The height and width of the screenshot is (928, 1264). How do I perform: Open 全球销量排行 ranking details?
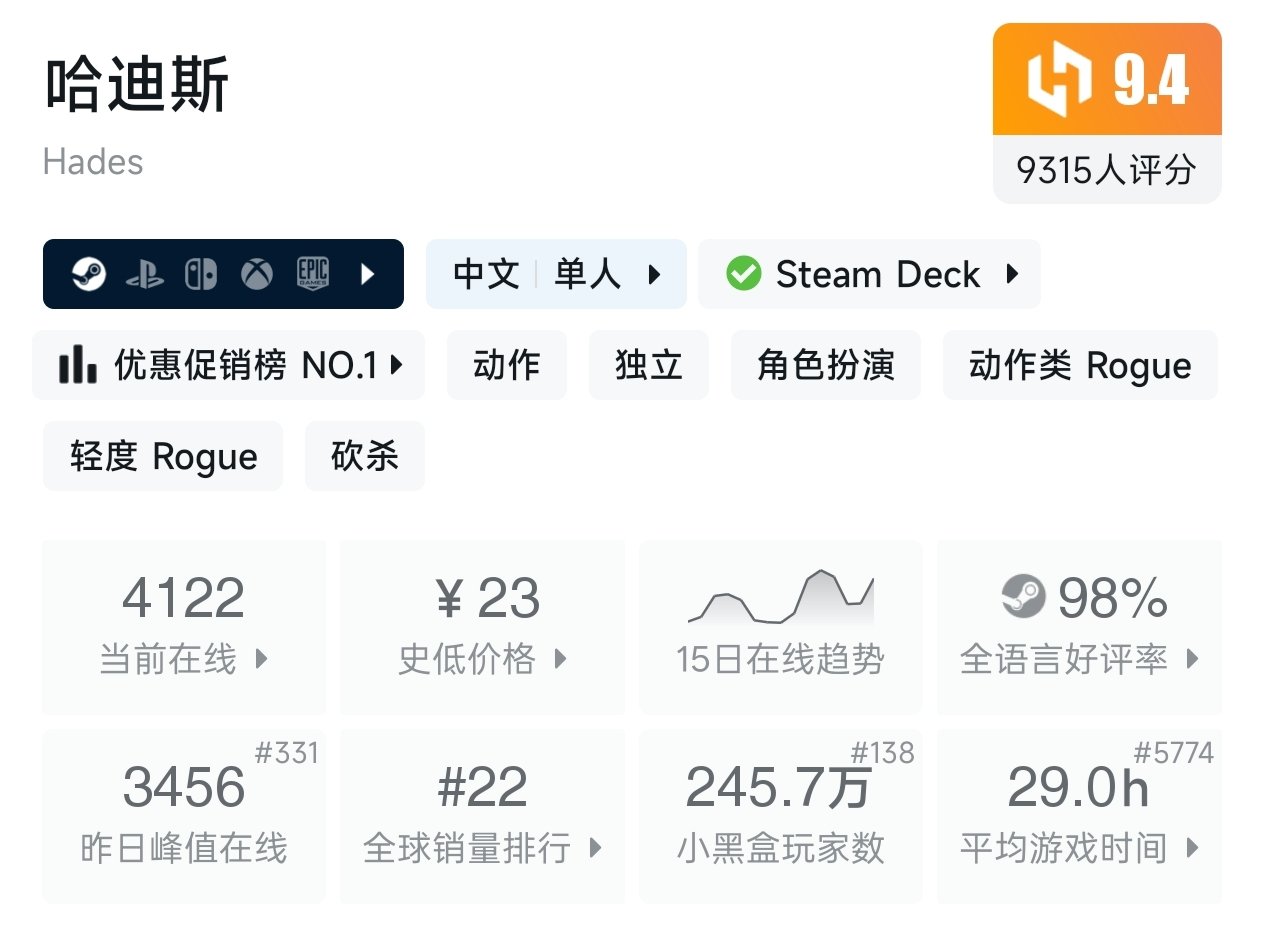click(x=483, y=816)
